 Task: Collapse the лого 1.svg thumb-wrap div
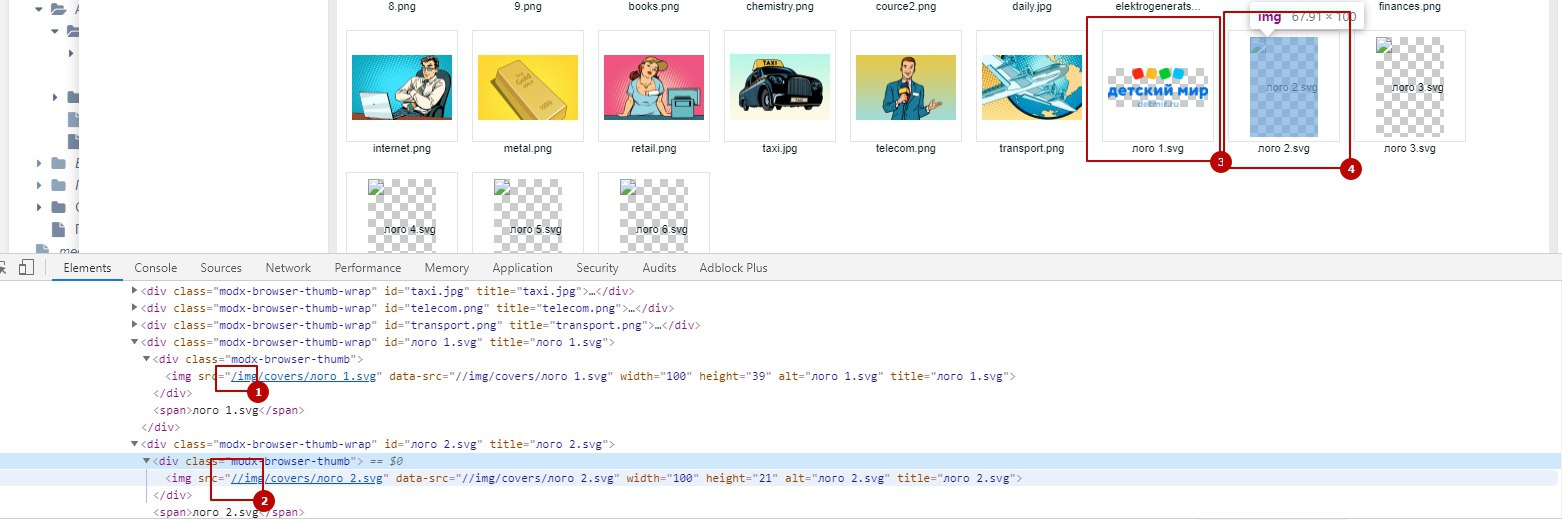point(136,342)
